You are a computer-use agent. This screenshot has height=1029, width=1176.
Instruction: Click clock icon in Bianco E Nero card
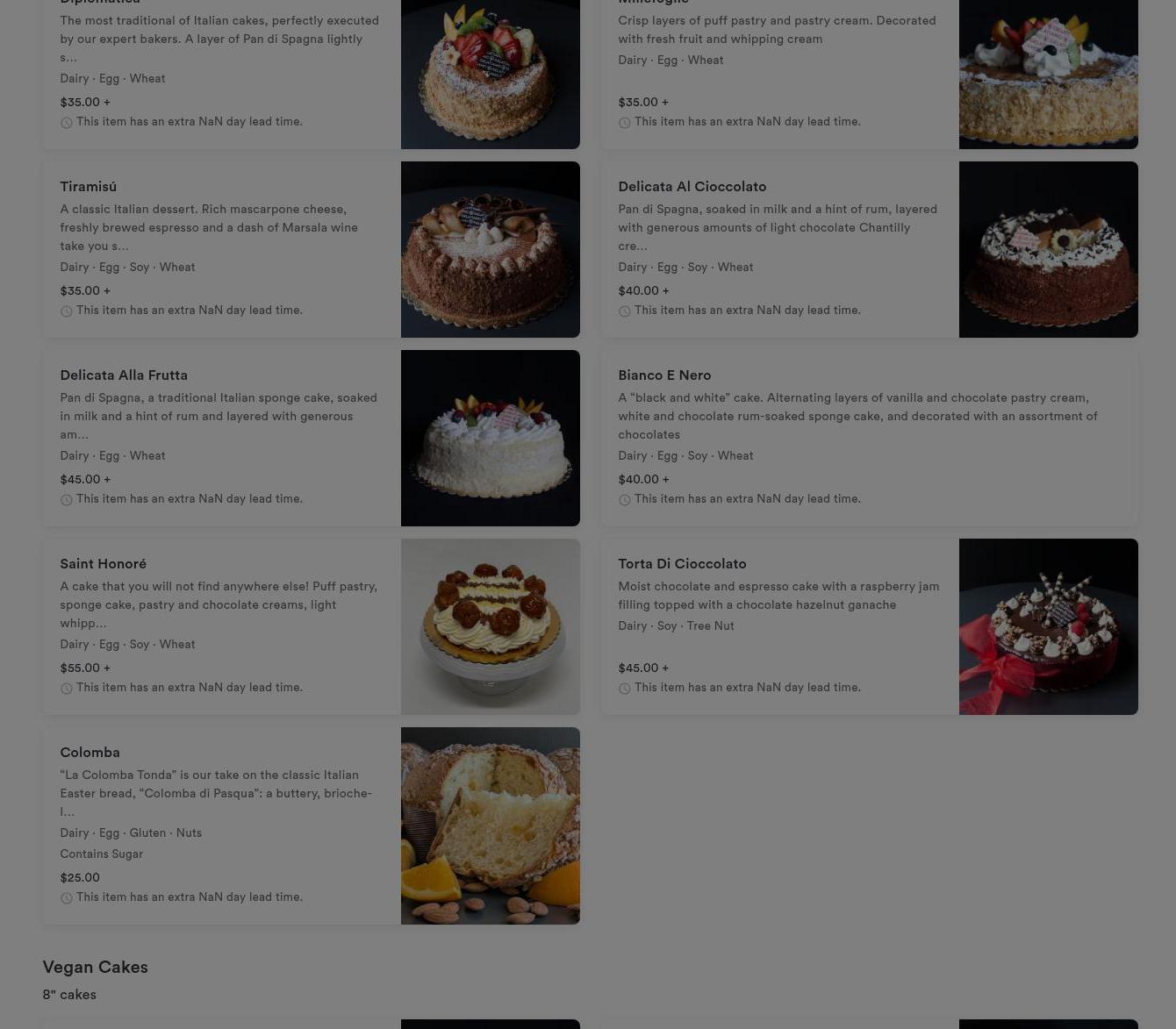(x=624, y=500)
